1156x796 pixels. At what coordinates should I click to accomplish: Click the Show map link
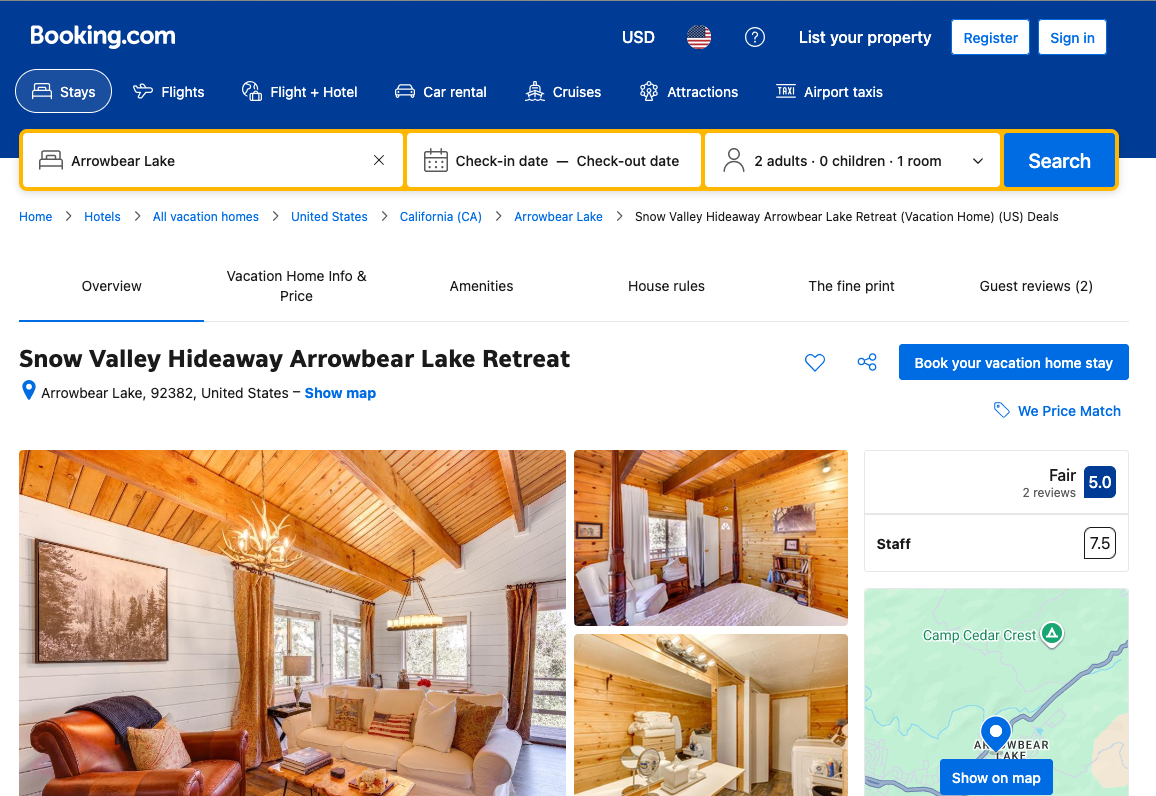point(340,393)
